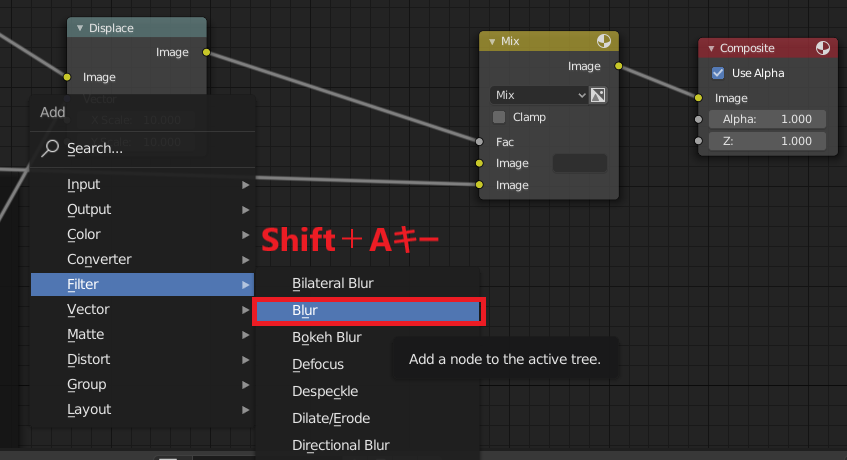
Task: Click the search magnifier icon in Add menu
Action: (x=50, y=148)
